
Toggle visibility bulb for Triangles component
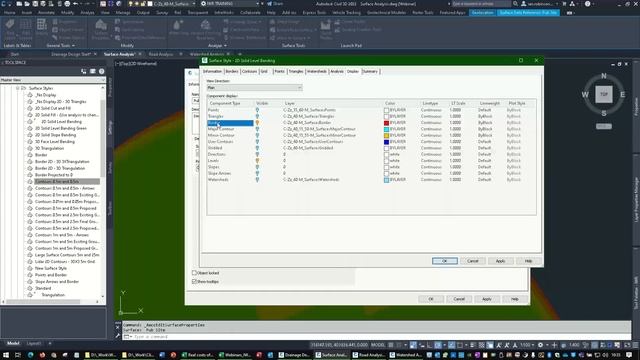click(x=257, y=116)
